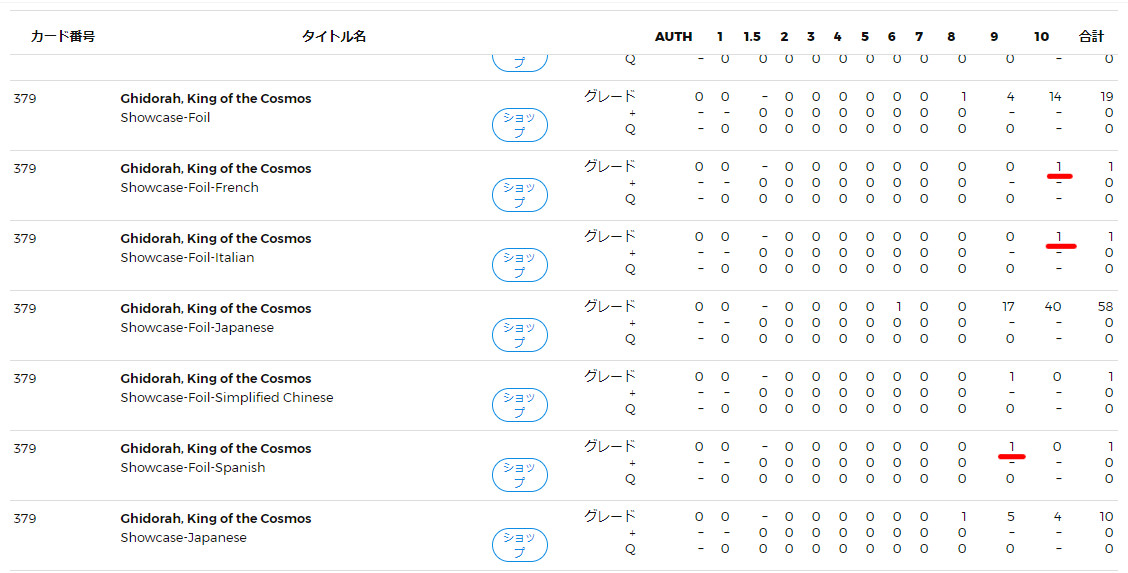Click the ショップ button for Showcase-Foil
The width and height of the screenshot is (1128, 573).
(519, 125)
